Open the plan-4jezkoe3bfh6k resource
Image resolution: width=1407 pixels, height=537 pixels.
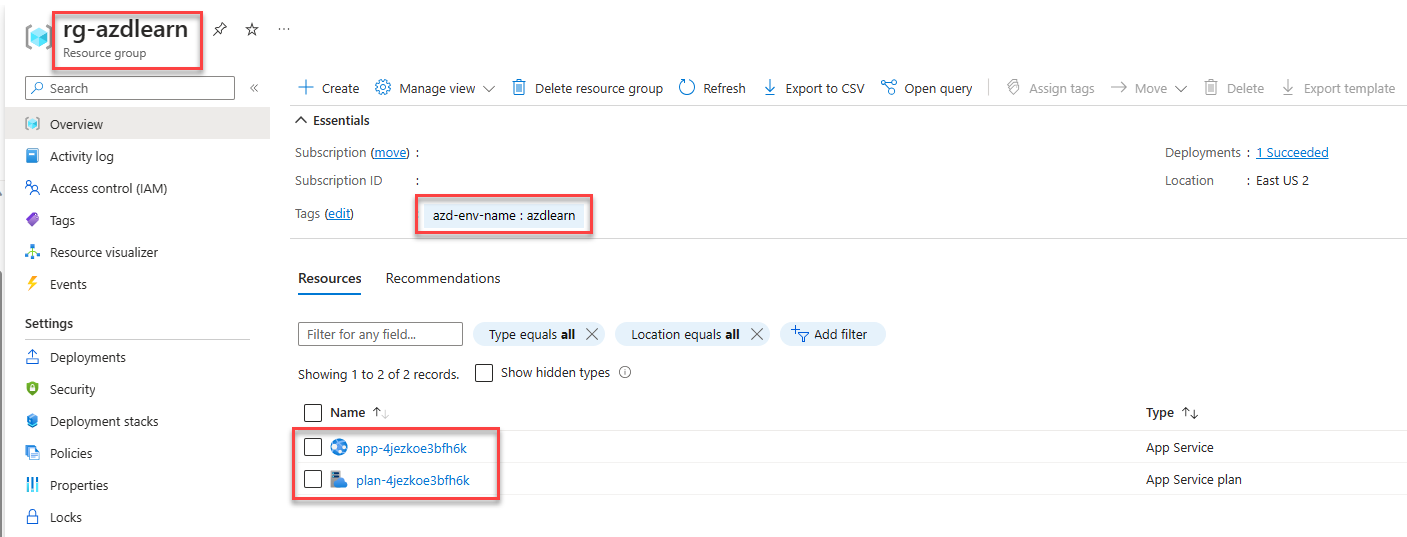pos(413,480)
